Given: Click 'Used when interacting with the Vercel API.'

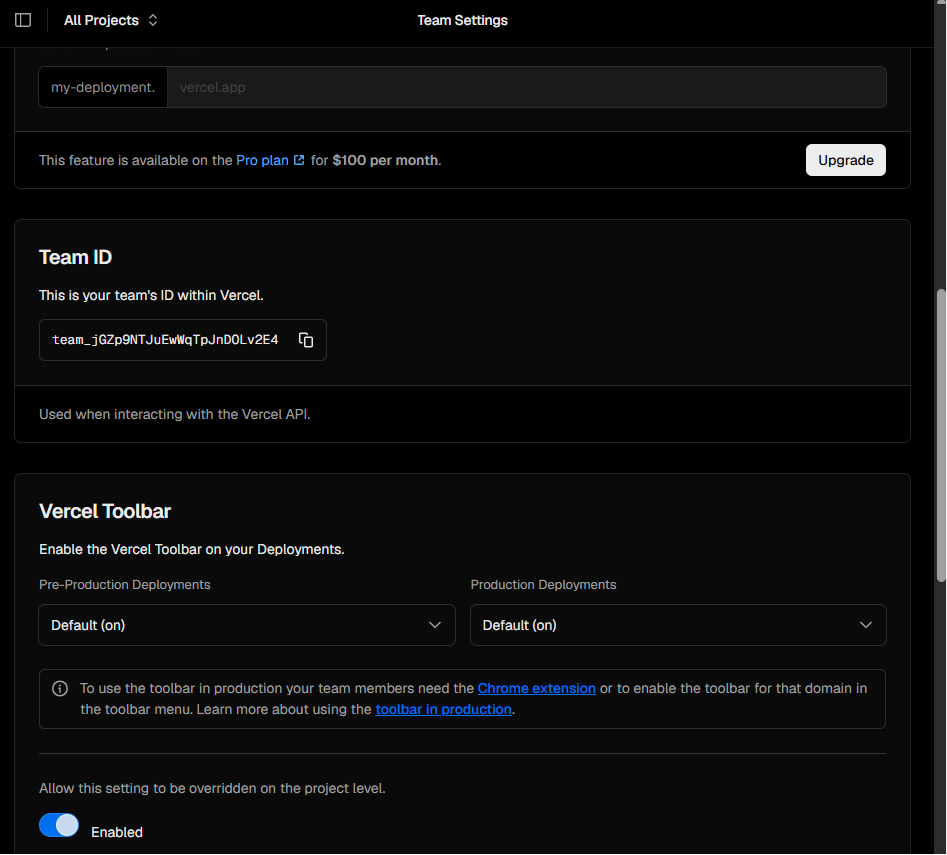Looking at the screenshot, I should click(x=175, y=415).
